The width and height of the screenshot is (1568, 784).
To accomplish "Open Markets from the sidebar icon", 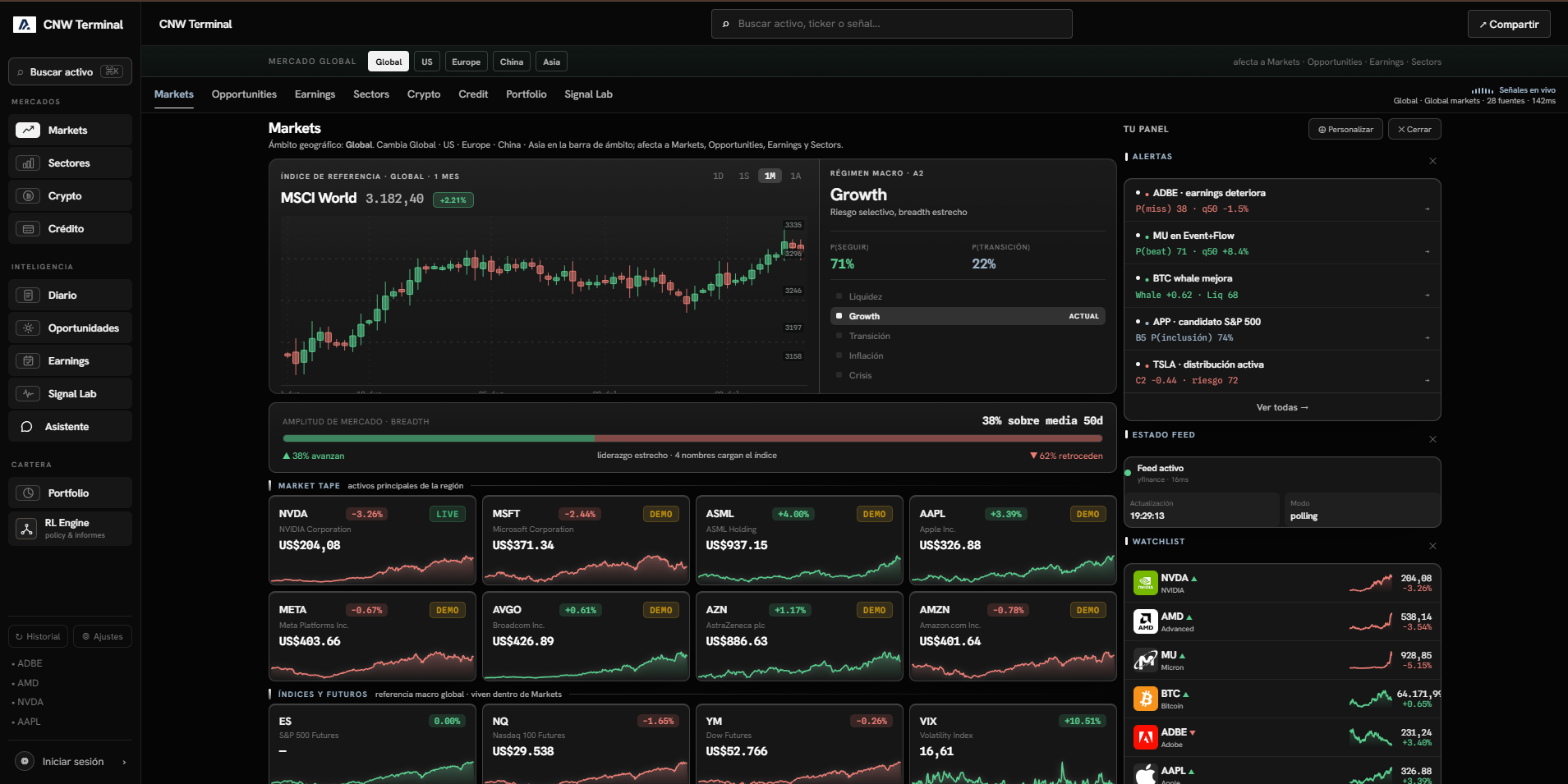I will (28, 130).
